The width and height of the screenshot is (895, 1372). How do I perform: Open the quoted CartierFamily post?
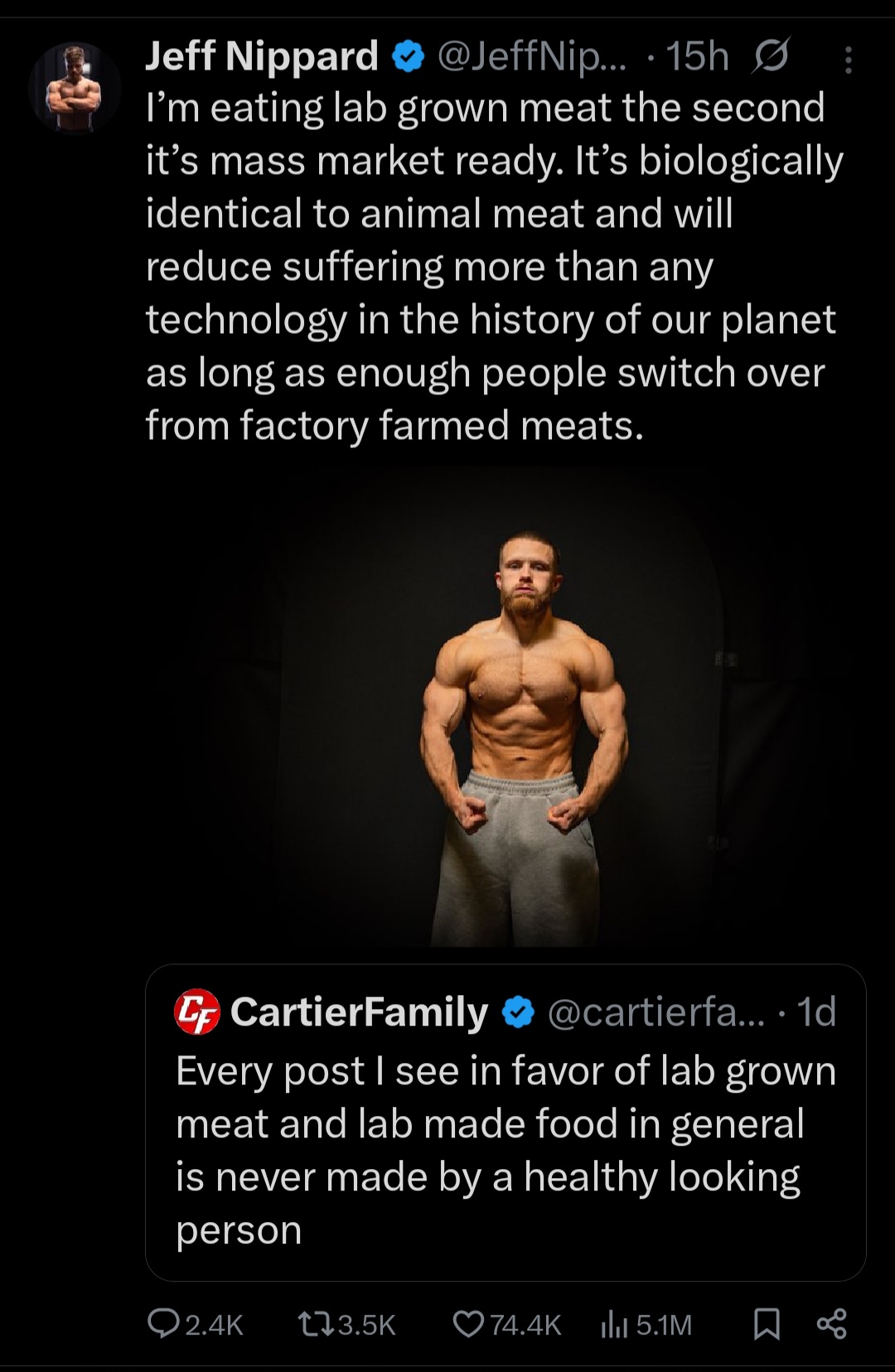point(506,1150)
